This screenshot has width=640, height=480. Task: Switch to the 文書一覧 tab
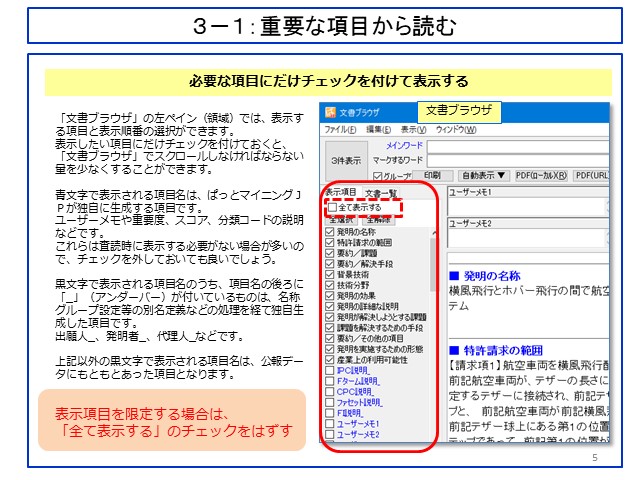[x=380, y=193]
